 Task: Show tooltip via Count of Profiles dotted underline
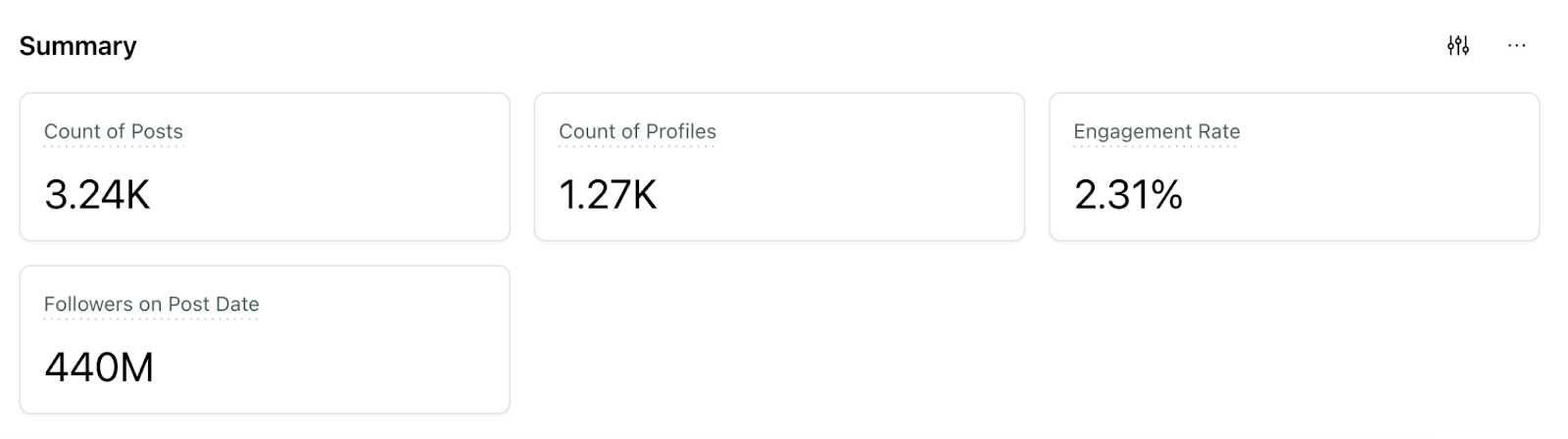[x=637, y=147]
